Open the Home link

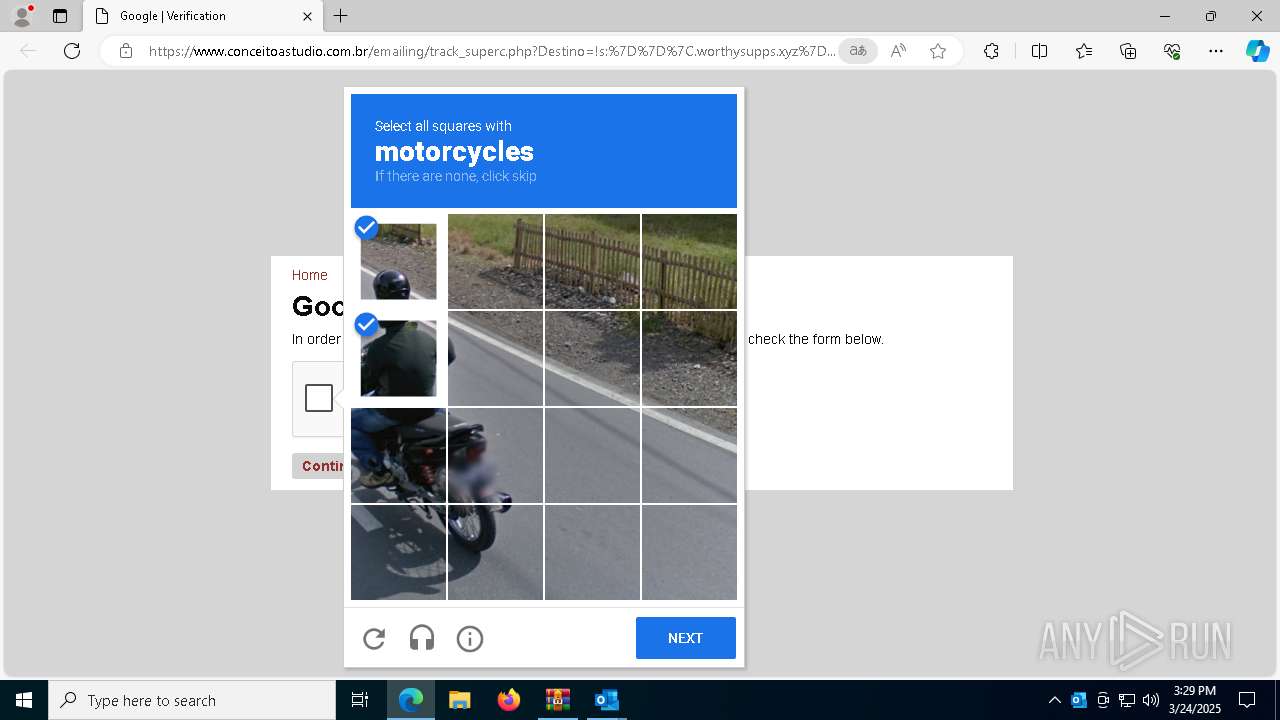[x=310, y=275]
